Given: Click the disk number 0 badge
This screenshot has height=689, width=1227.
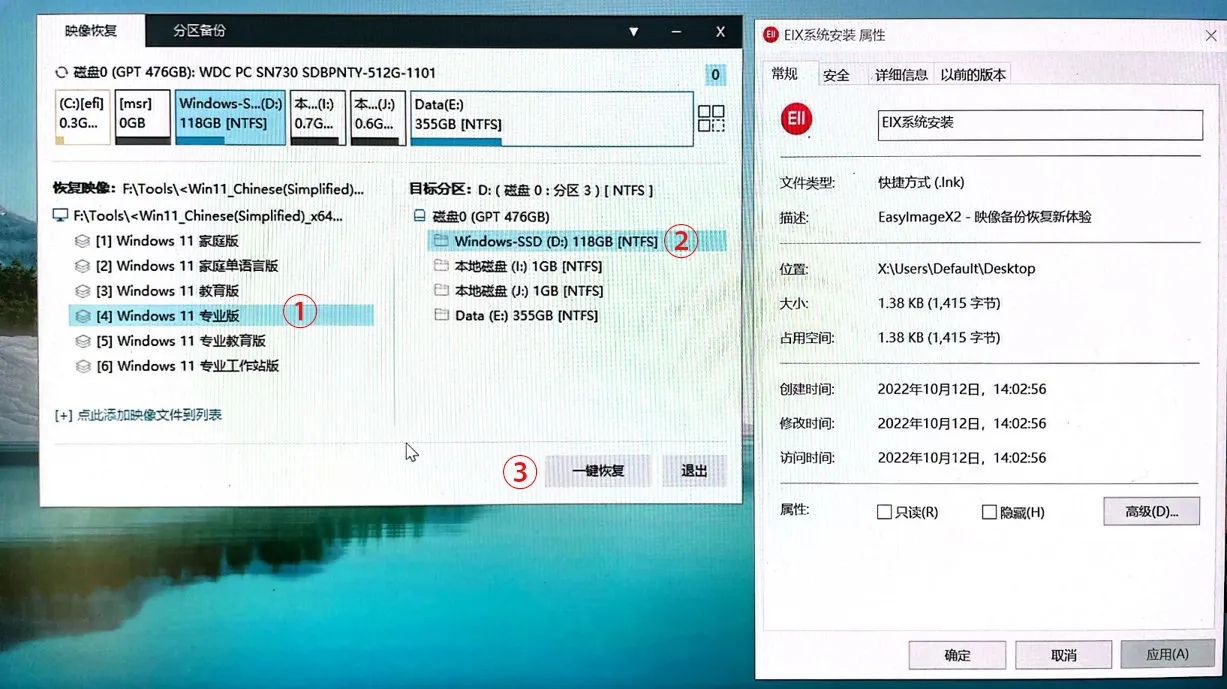Looking at the screenshot, I should pos(716,74).
